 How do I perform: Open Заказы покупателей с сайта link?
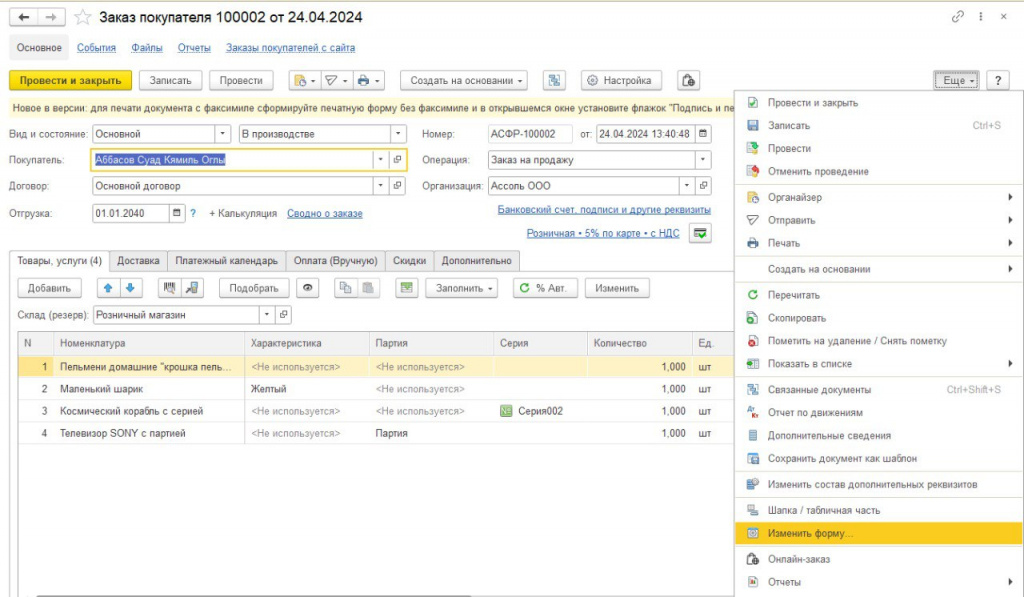pos(291,48)
